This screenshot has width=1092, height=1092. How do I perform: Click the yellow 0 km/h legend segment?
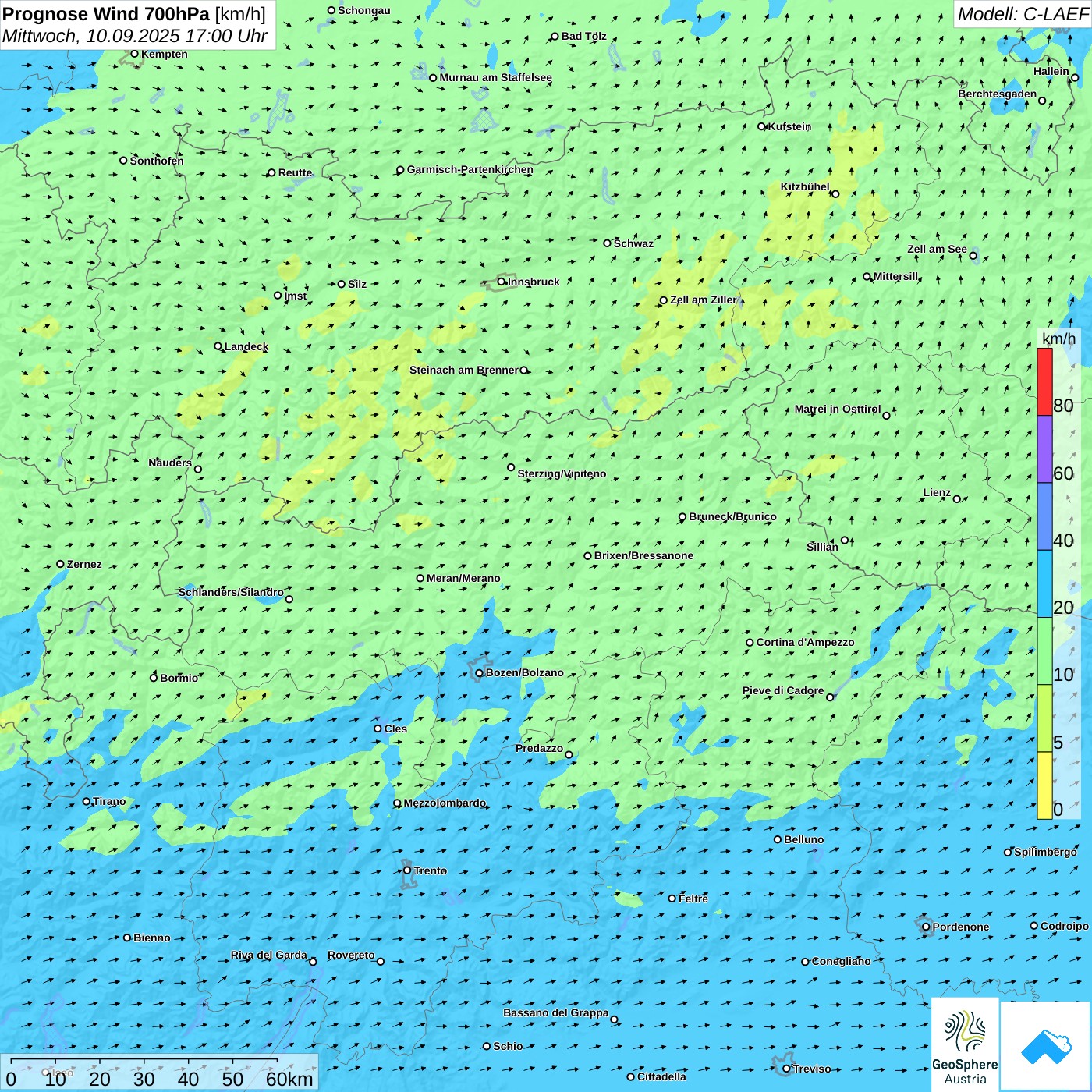tap(1044, 785)
